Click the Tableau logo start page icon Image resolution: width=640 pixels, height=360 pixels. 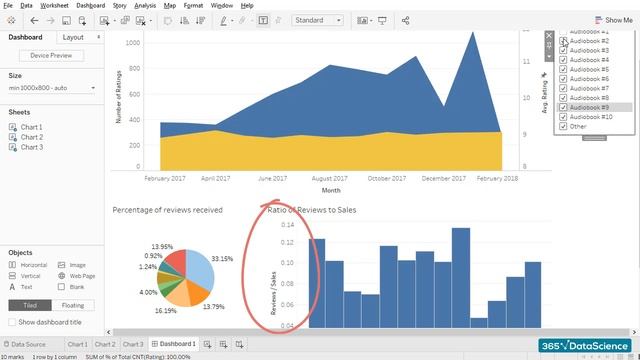coord(11,20)
